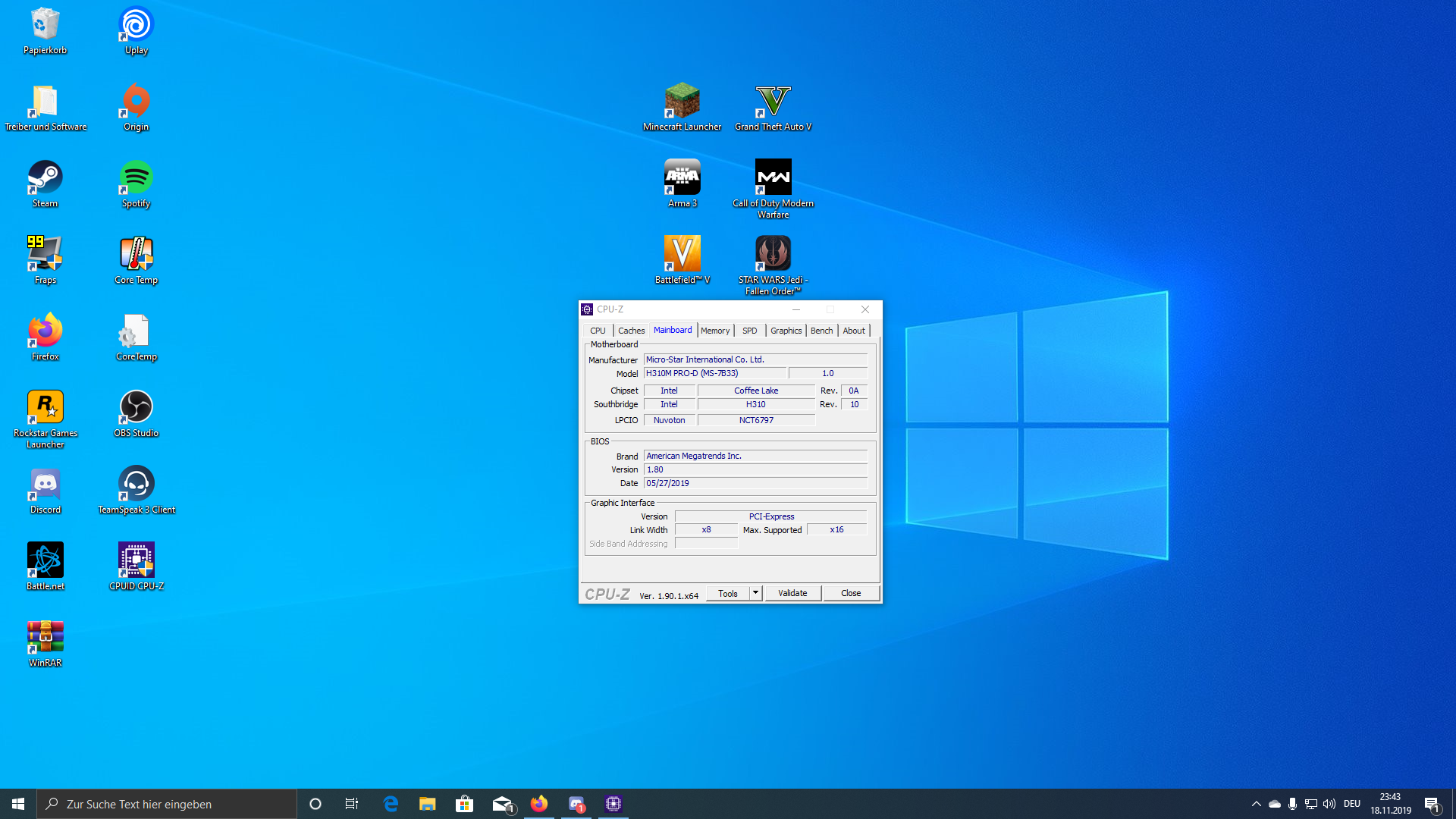Click the Validate button
The height and width of the screenshot is (819, 1456).
792,593
